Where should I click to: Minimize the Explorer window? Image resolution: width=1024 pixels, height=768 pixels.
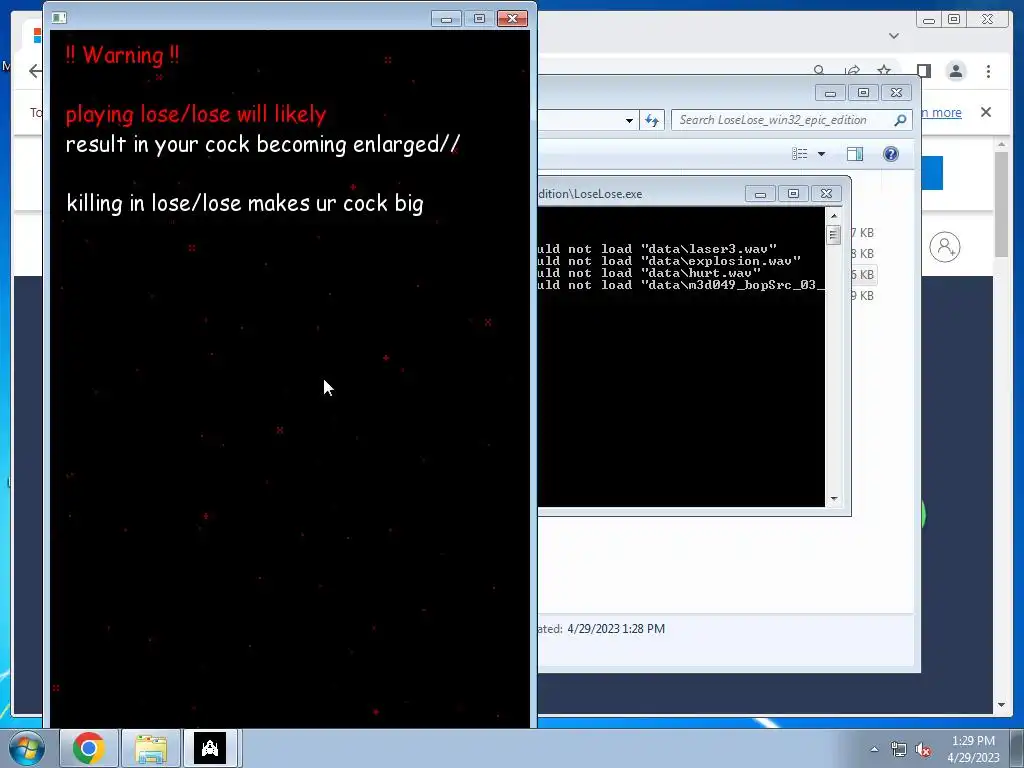coord(830,93)
